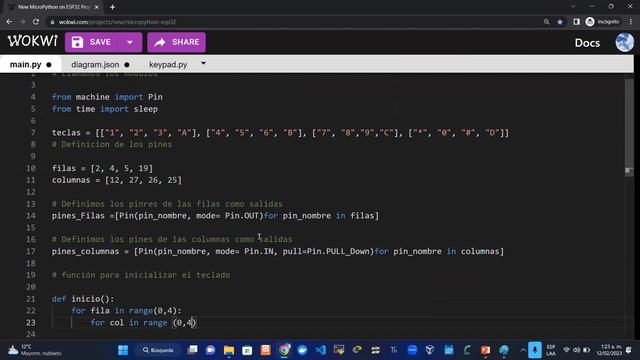Open Microsoft Store from the taskbar
640x360 pixels.
[x=247, y=350]
